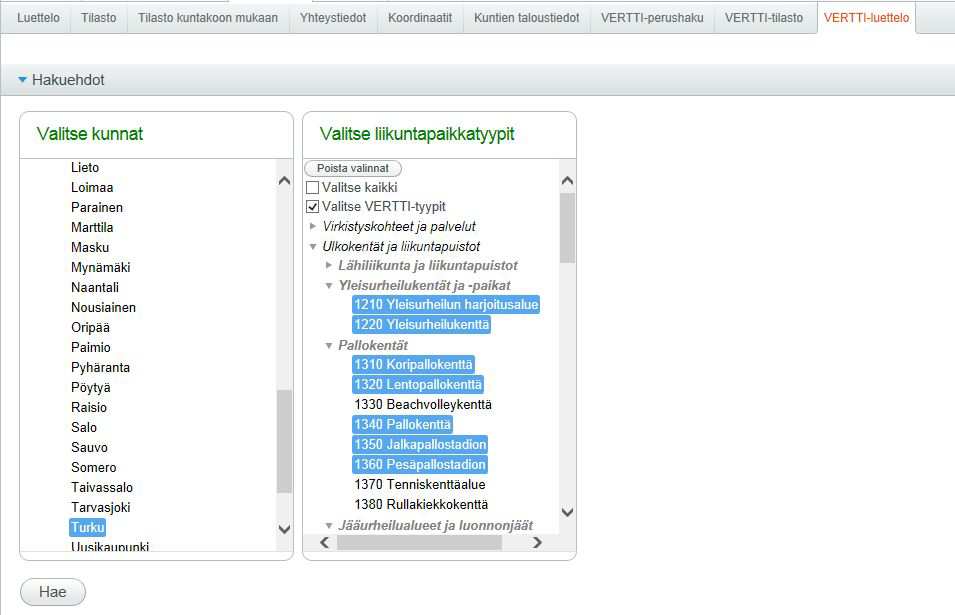This screenshot has width=955, height=615.
Task: Click sports type vertical scrollbar thumb
Action: point(567,228)
